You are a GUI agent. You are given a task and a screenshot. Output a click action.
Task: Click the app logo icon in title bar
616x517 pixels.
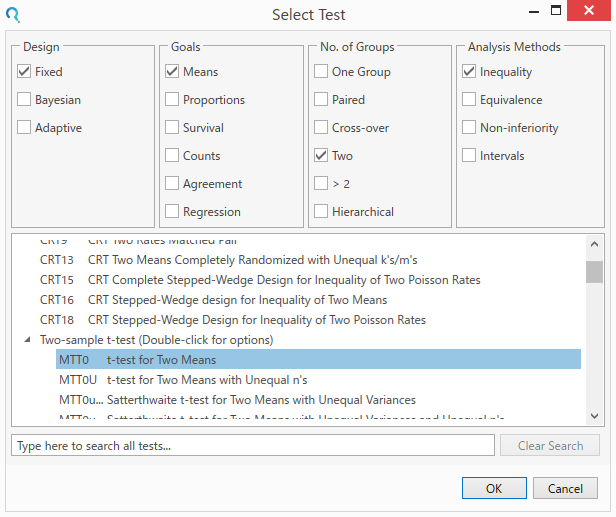pos(13,14)
